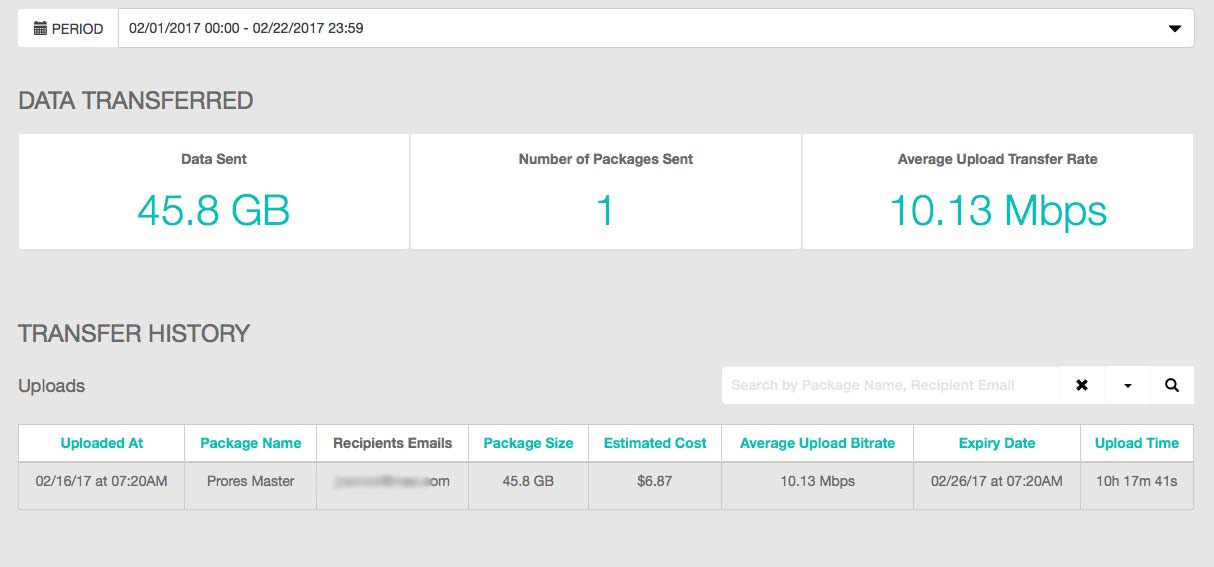Sort by the Uploaded At column
The image size is (1214, 567).
(x=102, y=443)
